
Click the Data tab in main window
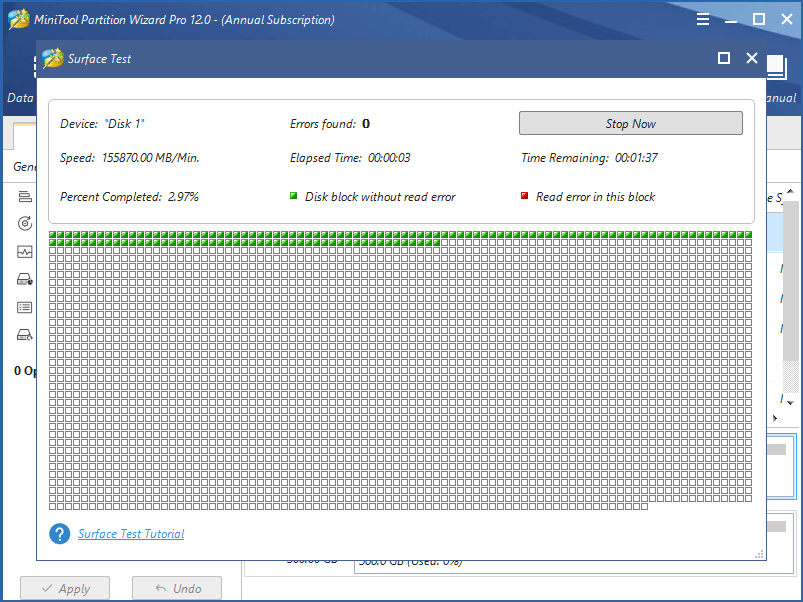coord(20,98)
